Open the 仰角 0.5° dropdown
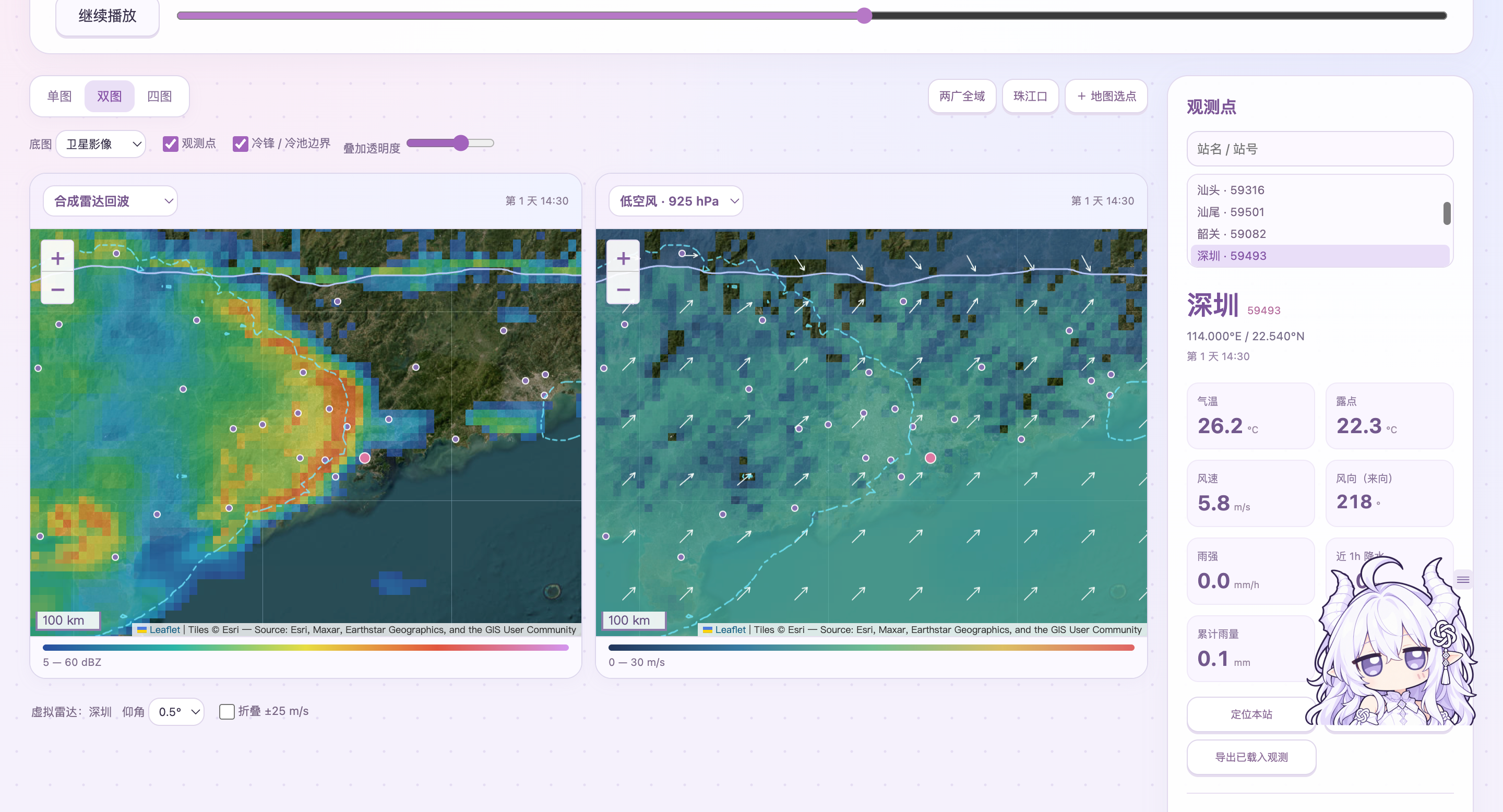 pyautogui.click(x=177, y=712)
